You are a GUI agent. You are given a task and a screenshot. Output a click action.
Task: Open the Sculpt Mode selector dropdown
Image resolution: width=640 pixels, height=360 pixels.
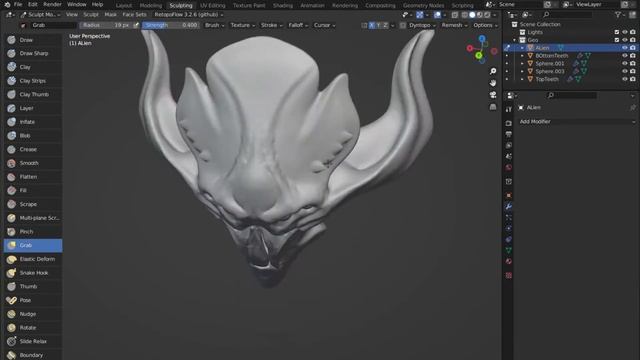pos(40,15)
